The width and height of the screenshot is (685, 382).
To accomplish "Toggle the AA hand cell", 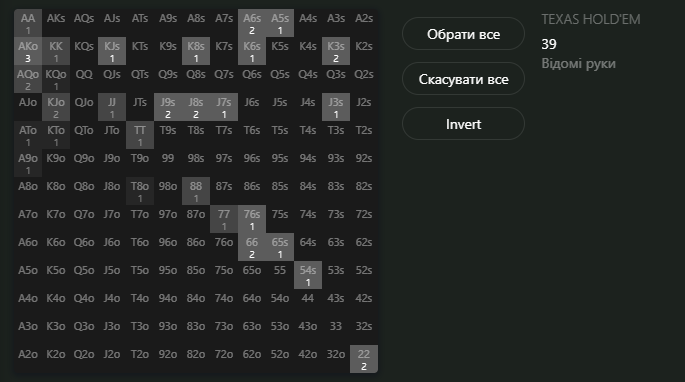I will point(28,23).
